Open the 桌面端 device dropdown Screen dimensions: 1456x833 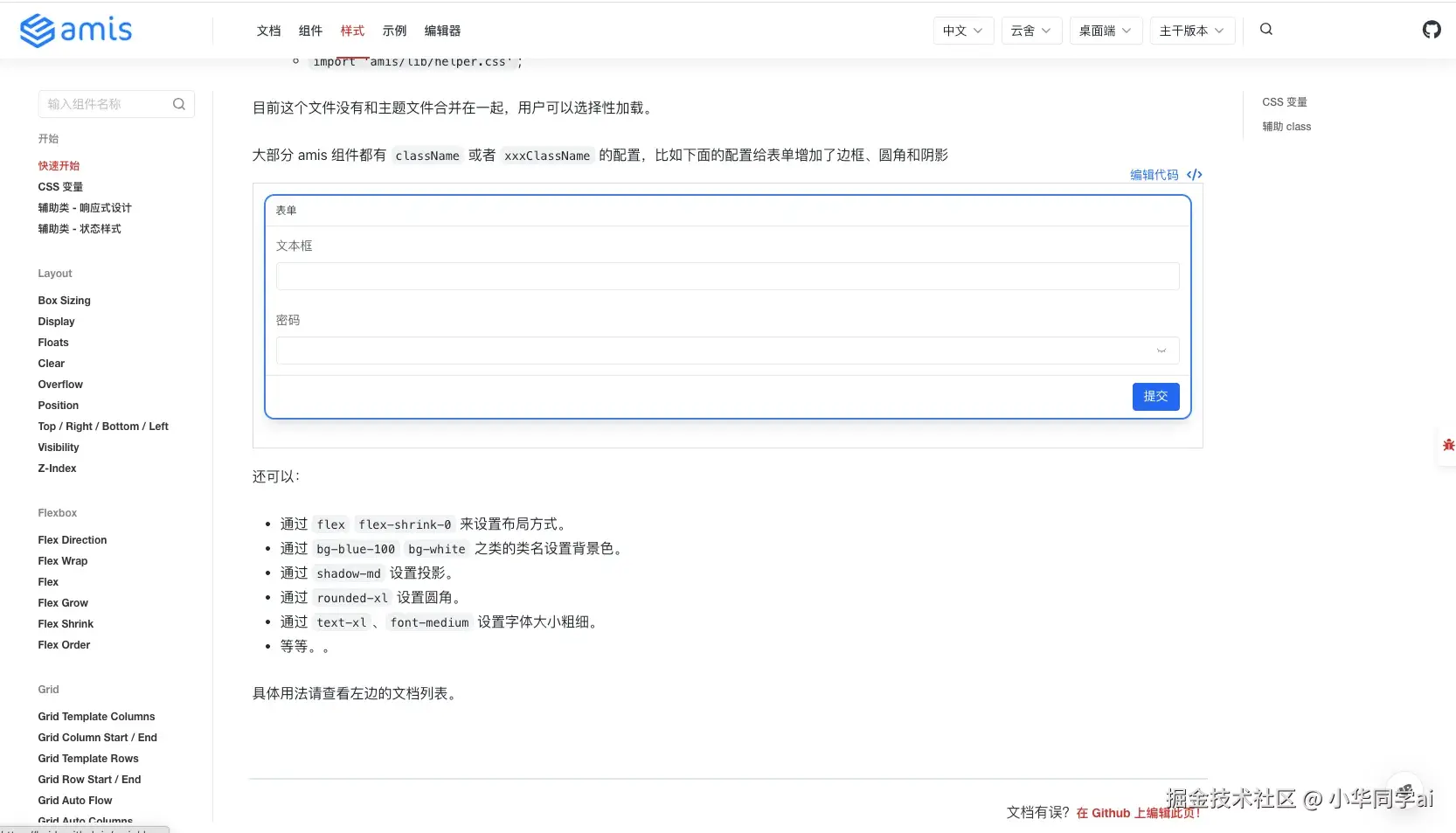point(1106,31)
